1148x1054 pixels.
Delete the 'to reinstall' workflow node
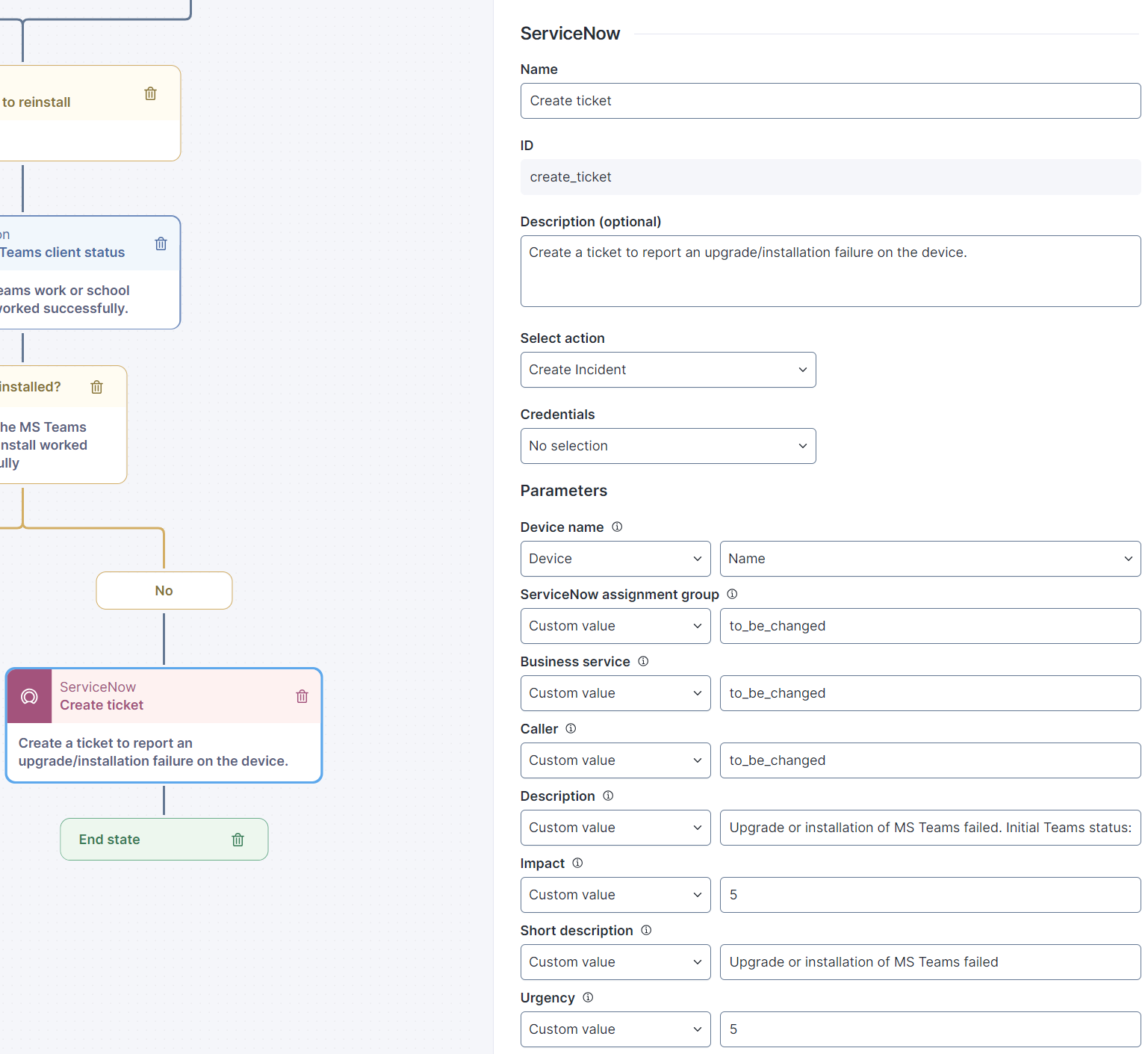click(150, 93)
